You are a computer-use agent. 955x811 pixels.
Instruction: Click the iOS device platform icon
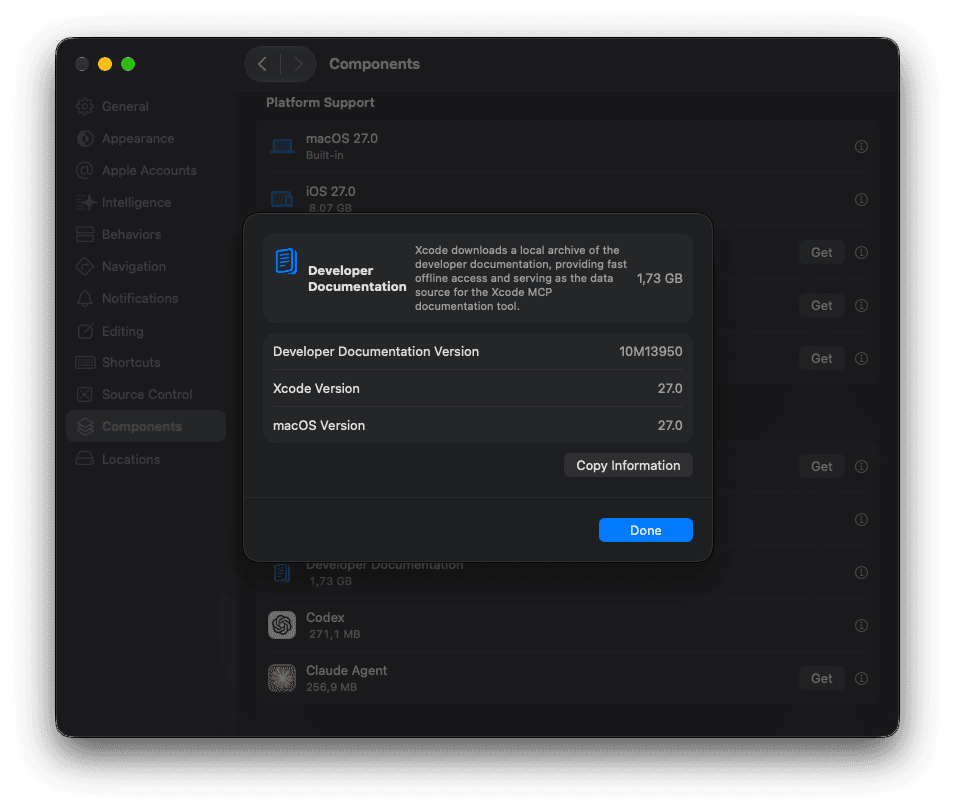pyautogui.click(x=282, y=199)
